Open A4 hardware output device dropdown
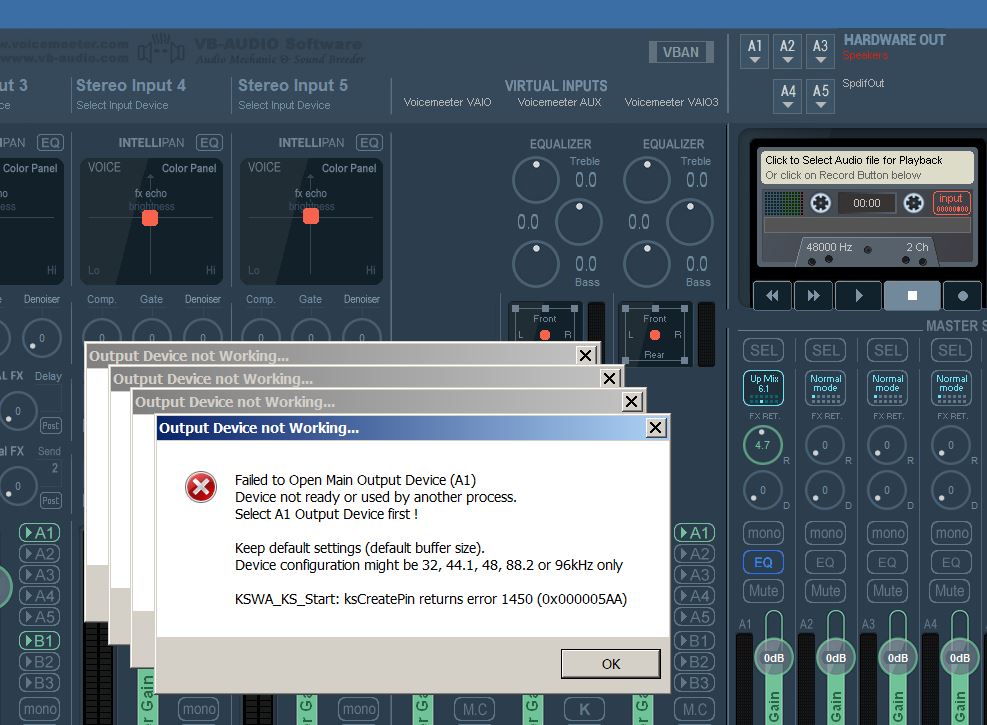 pyautogui.click(x=788, y=96)
